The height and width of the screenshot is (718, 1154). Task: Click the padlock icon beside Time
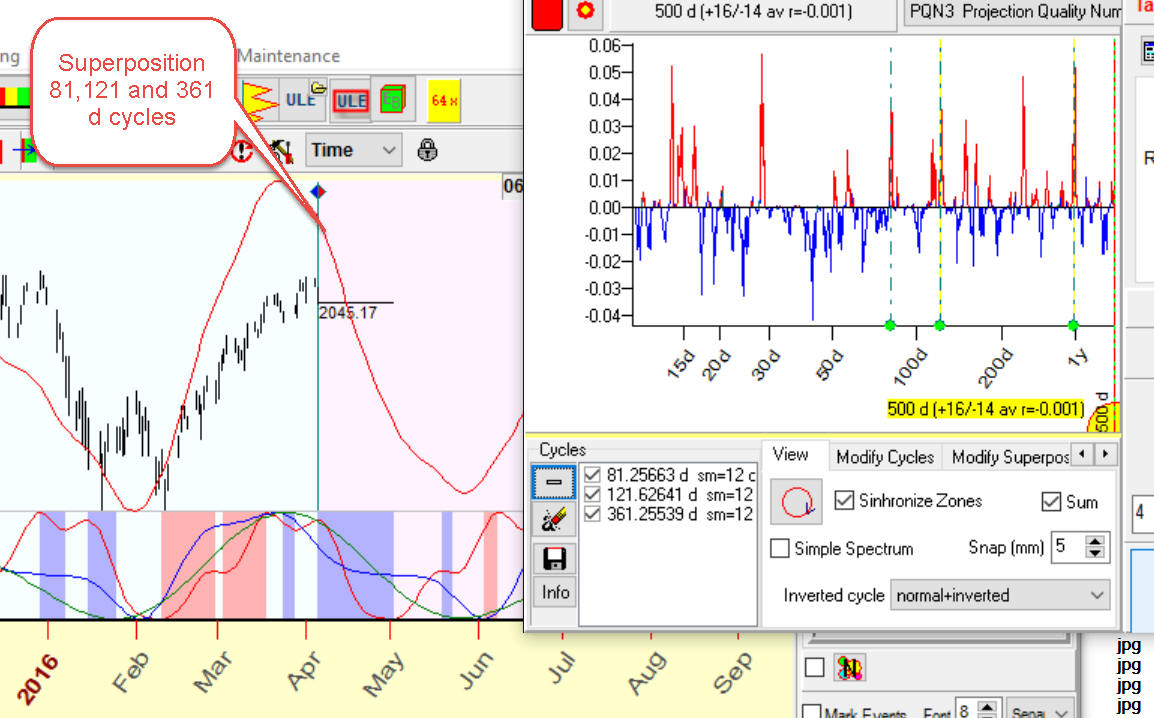coord(428,150)
